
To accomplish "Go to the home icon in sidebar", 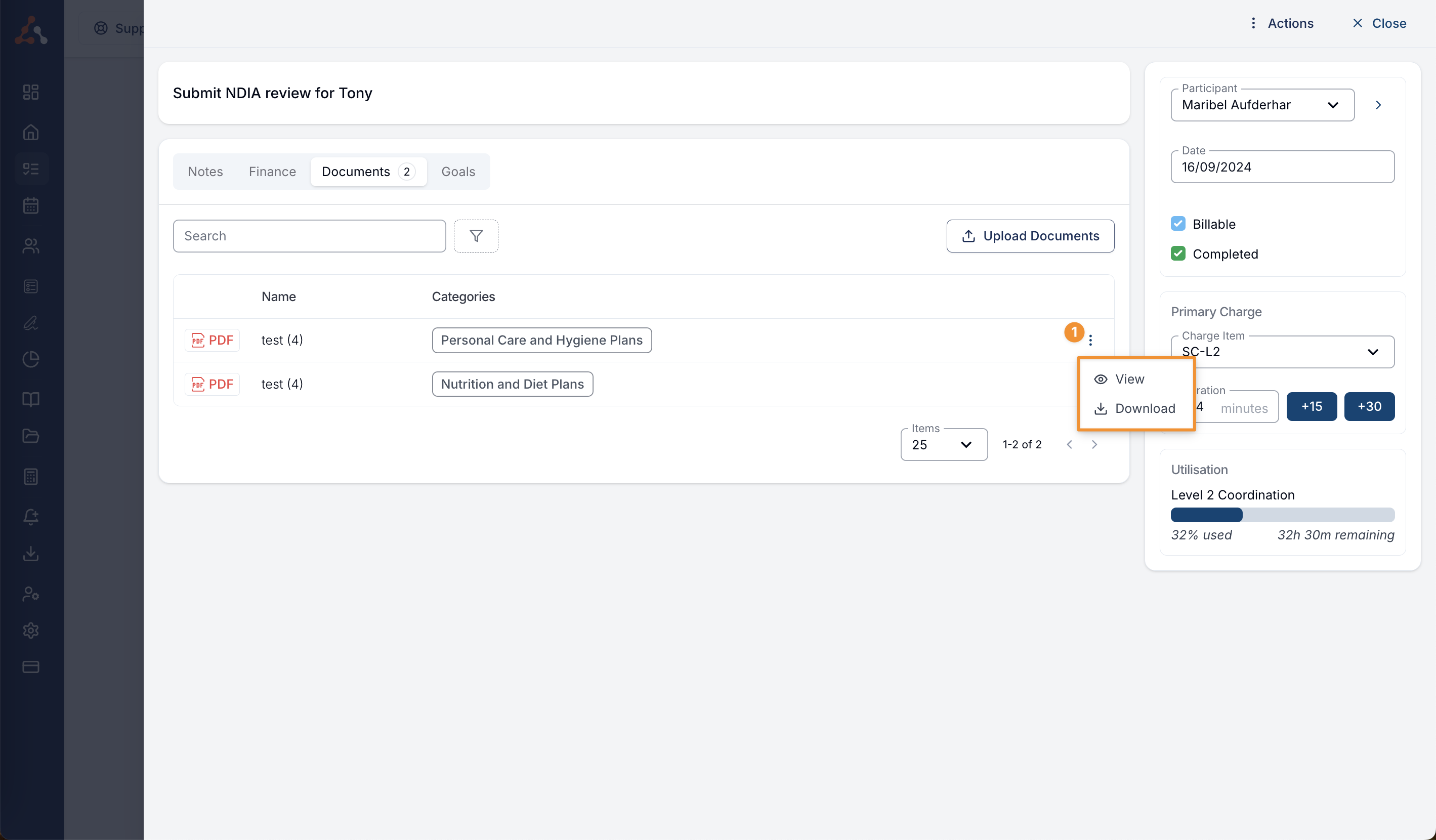I will (x=31, y=132).
